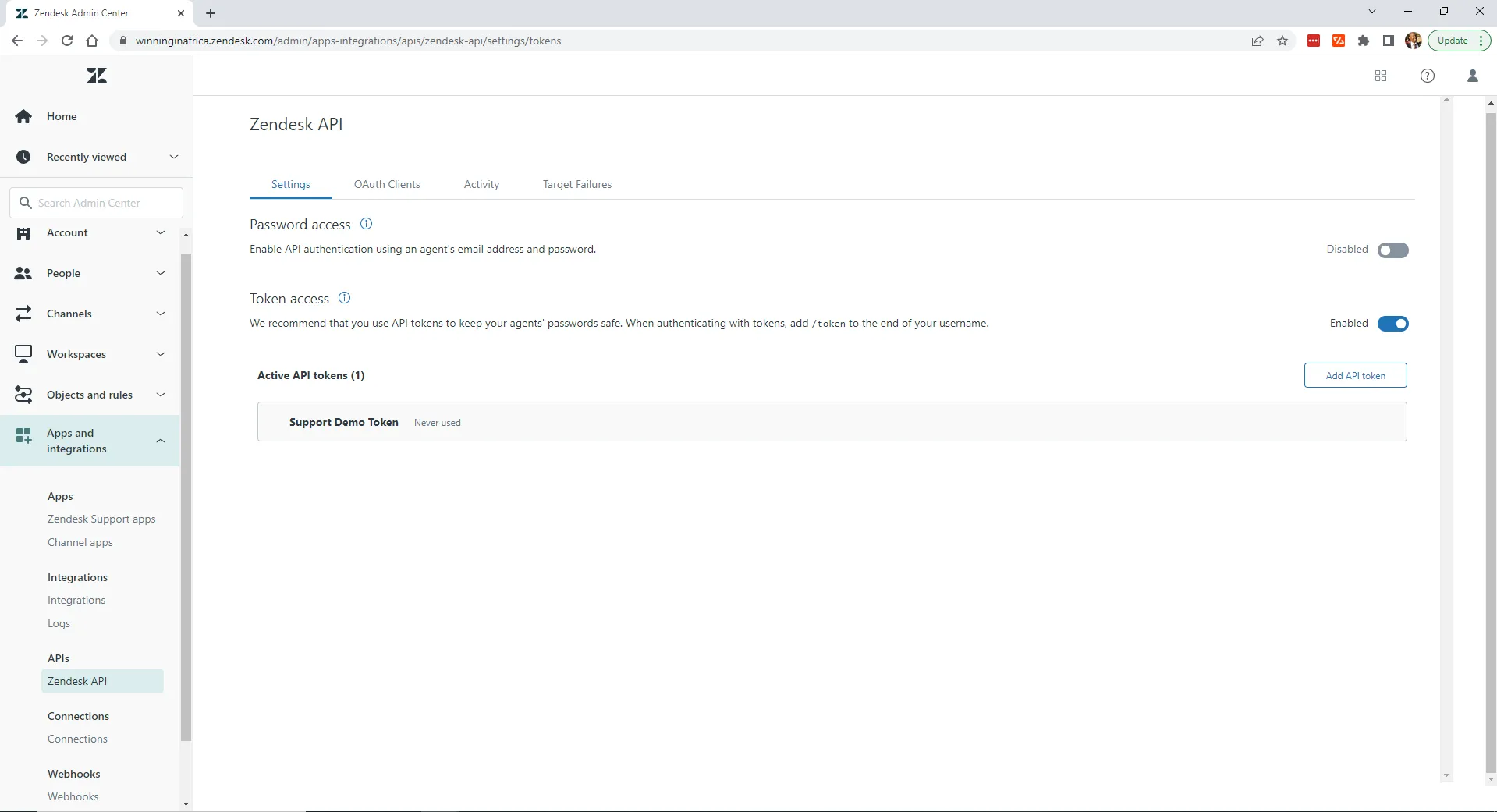Open the Support Demo Token row
This screenshot has width=1497, height=812.
pyautogui.click(x=832, y=422)
